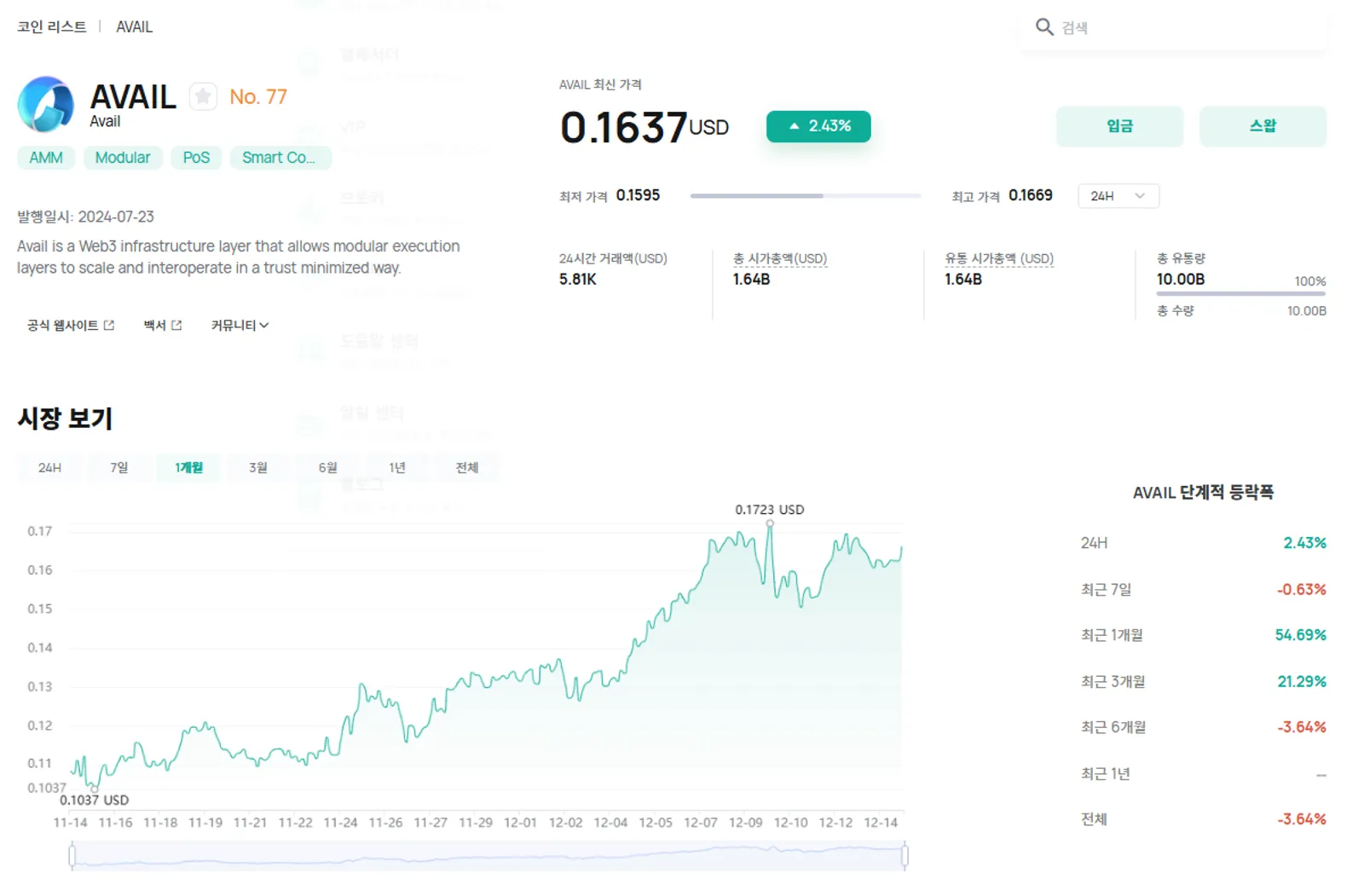Viewport: 1364px width, 896px height.
Task: Select the 24H chart tab
Action: [x=49, y=467]
